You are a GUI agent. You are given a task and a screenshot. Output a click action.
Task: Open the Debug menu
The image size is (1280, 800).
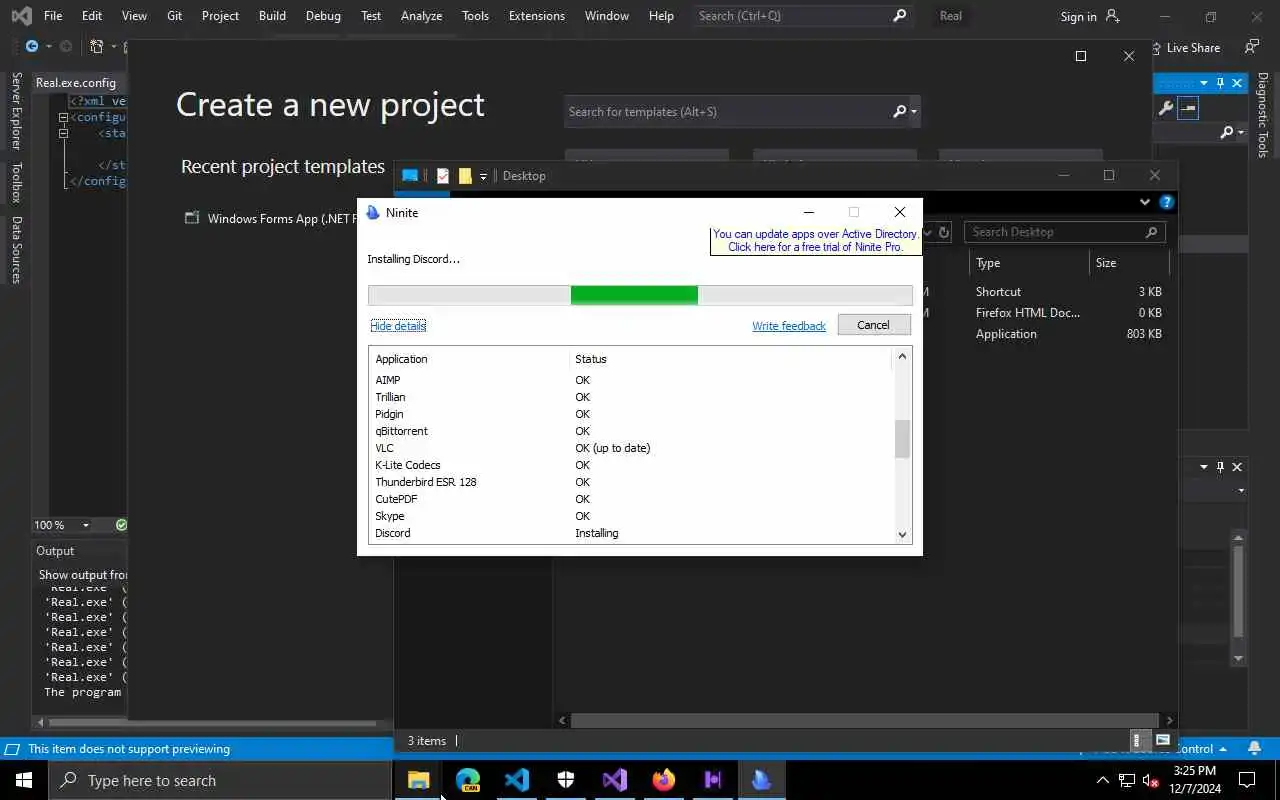323,16
